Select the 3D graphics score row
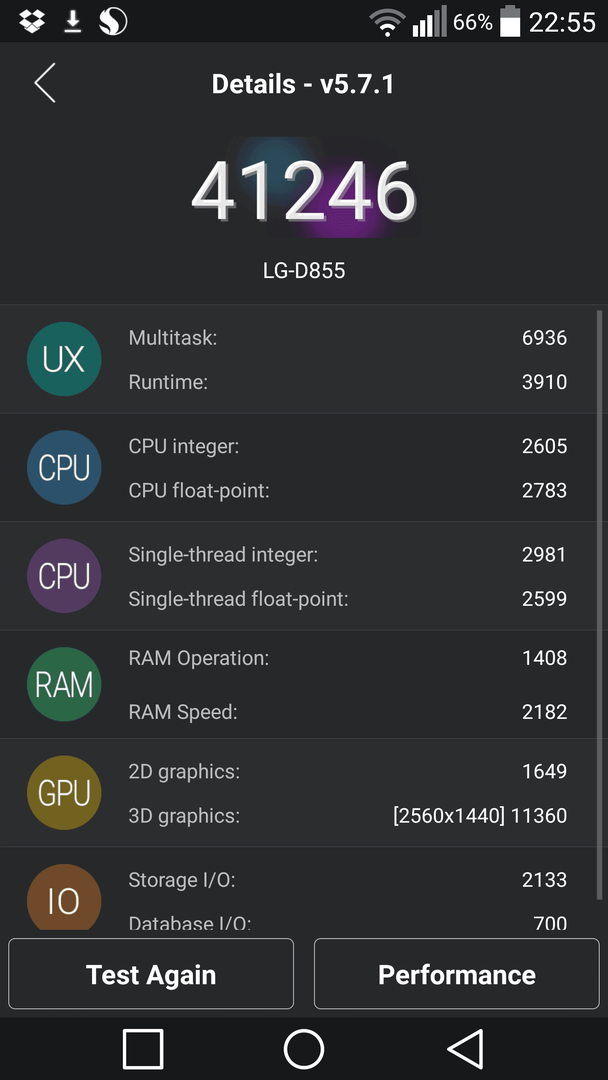608x1080 pixels. pos(348,816)
